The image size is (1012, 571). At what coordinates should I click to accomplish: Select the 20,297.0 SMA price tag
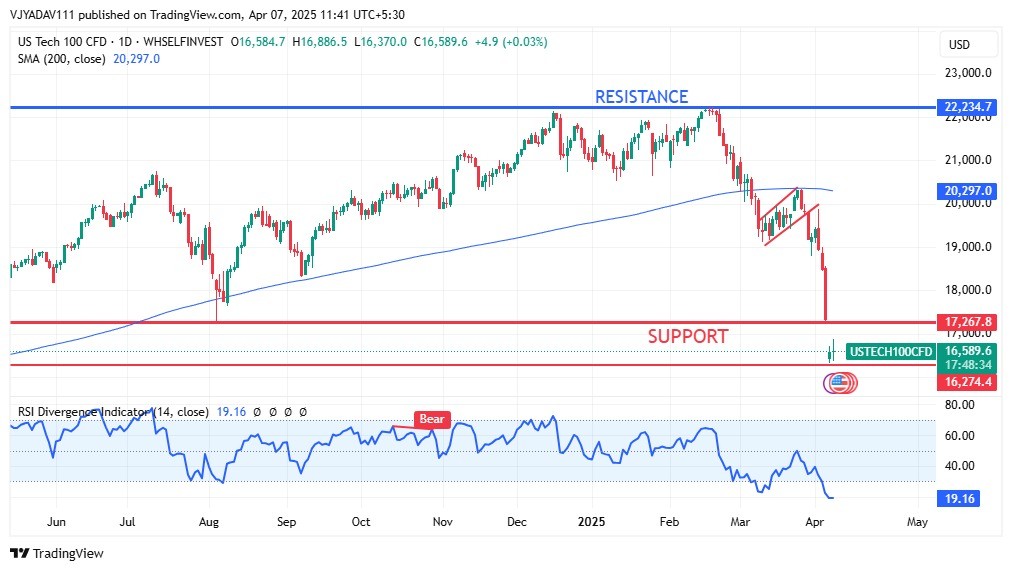coord(966,190)
